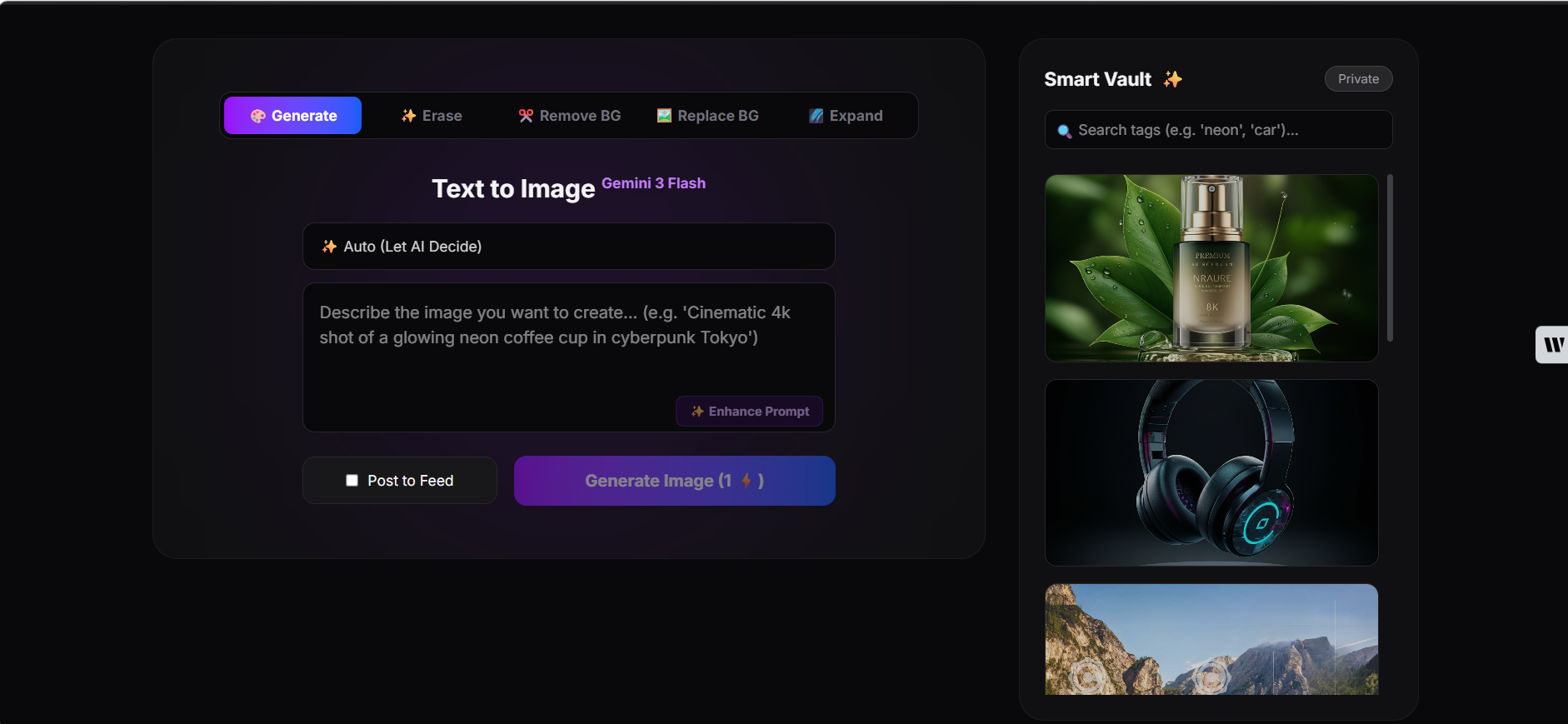Open the perfume bottle thumbnail

pos(1211,268)
